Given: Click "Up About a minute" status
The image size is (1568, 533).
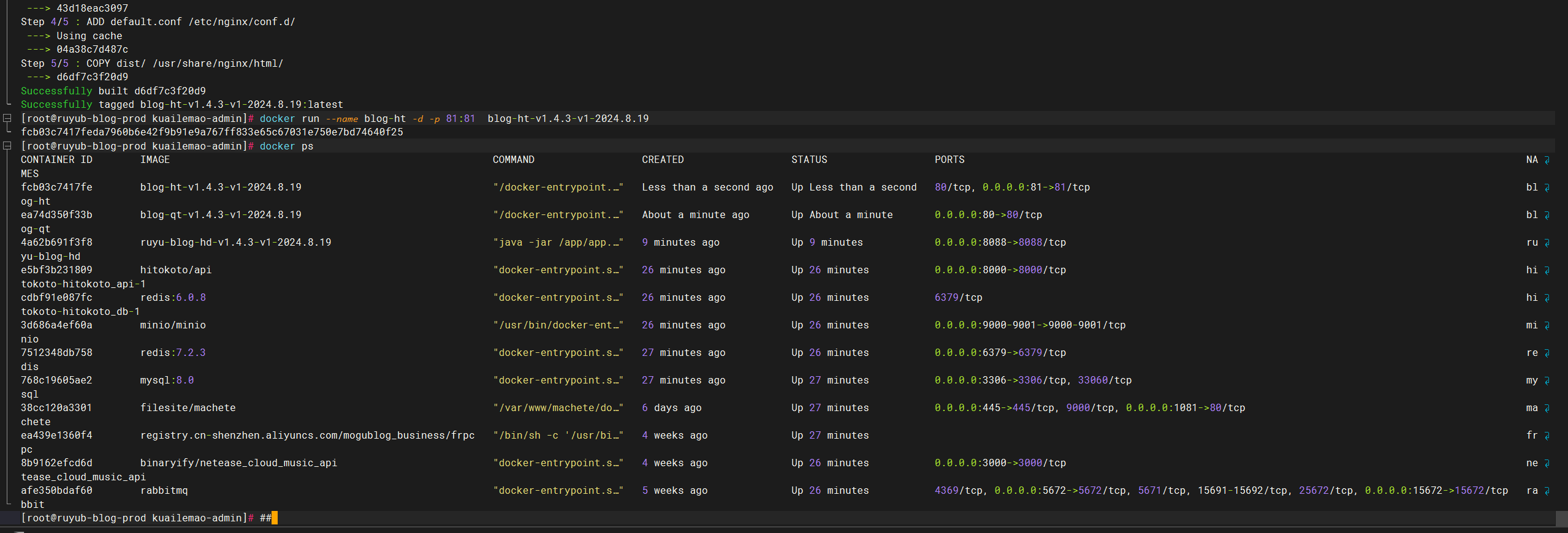Looking at the screenshot, I should pyautogui.click(x=842, y=215).
